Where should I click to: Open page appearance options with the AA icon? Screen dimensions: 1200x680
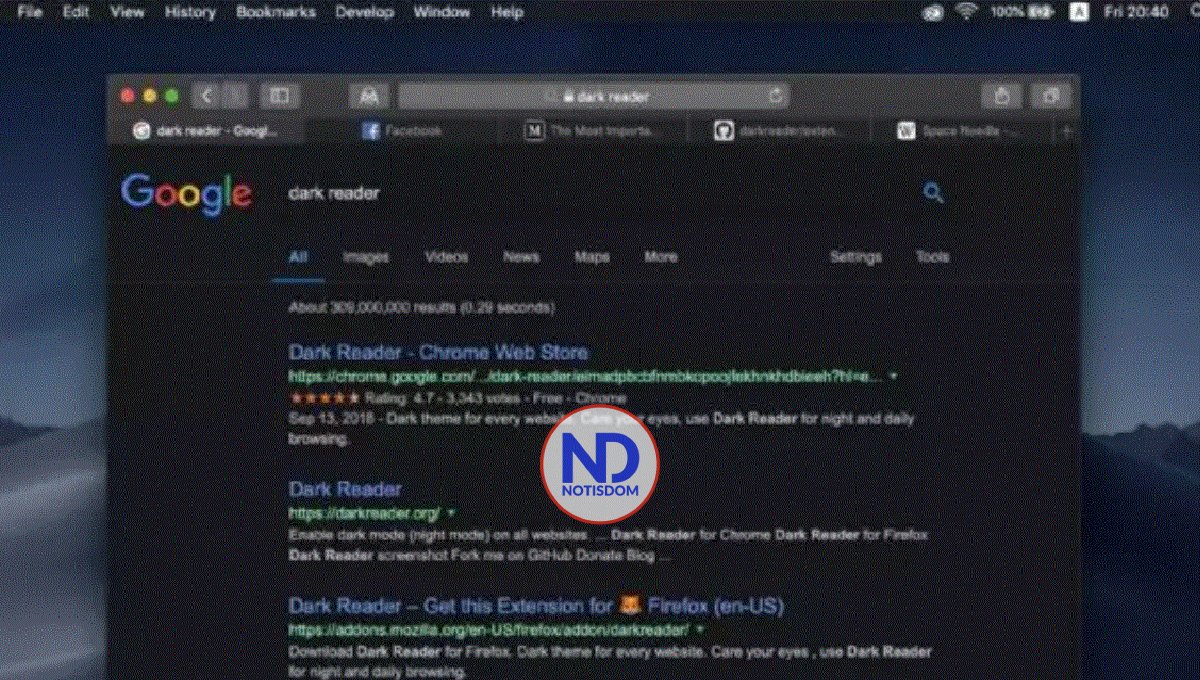(x=368, y=95)
